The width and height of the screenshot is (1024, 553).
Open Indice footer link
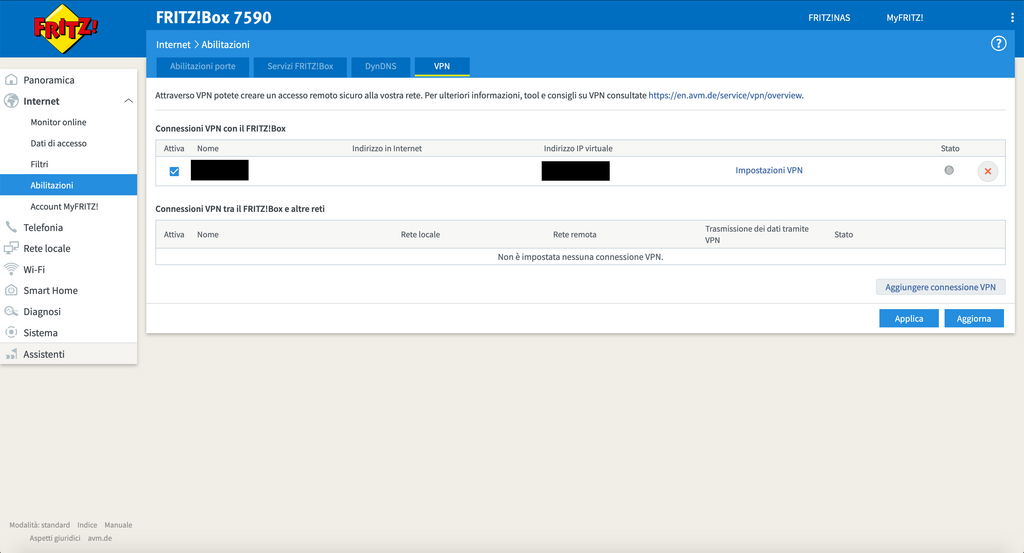pyautogui.click(x=87, y=525)
